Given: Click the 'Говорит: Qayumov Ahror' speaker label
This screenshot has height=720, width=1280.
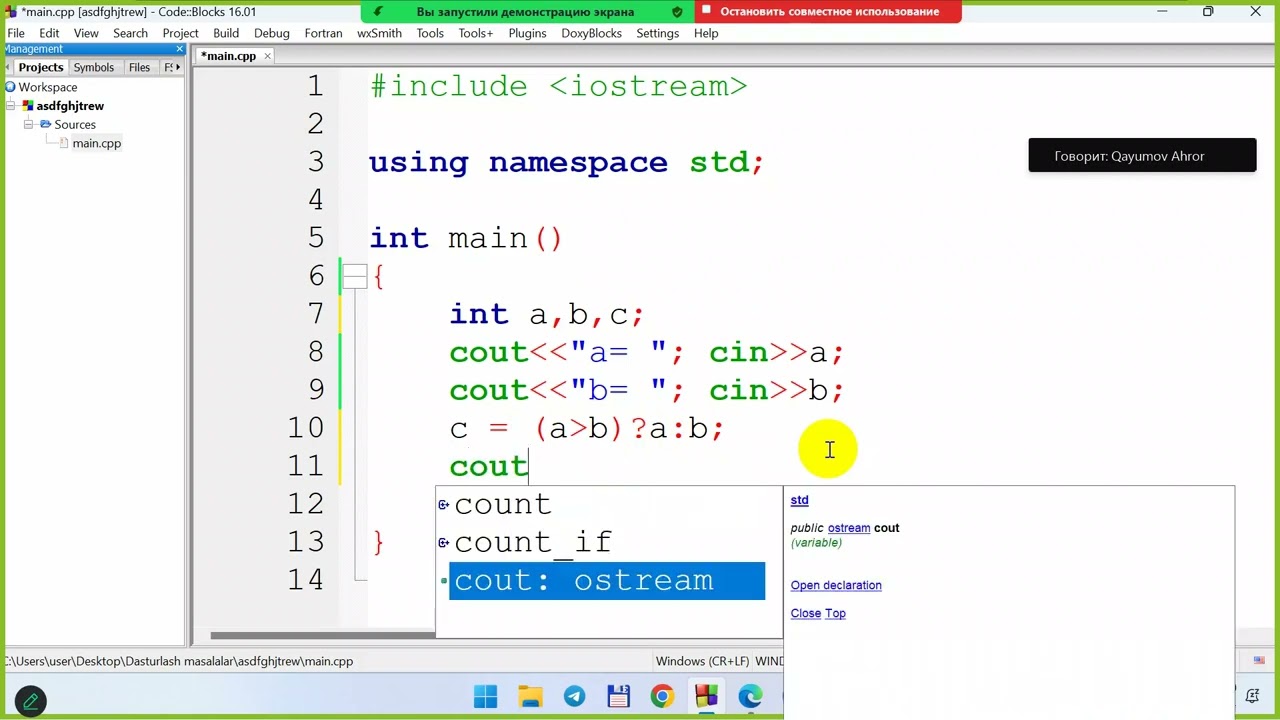Looking at the screenshot, I should click(1142, 156).
